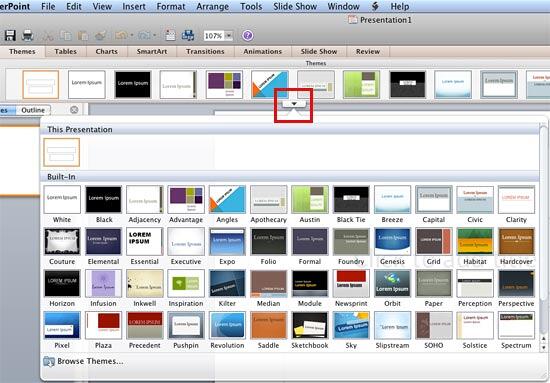
Task: Apply the Newsprint theme
Action: tap(351, 283)
